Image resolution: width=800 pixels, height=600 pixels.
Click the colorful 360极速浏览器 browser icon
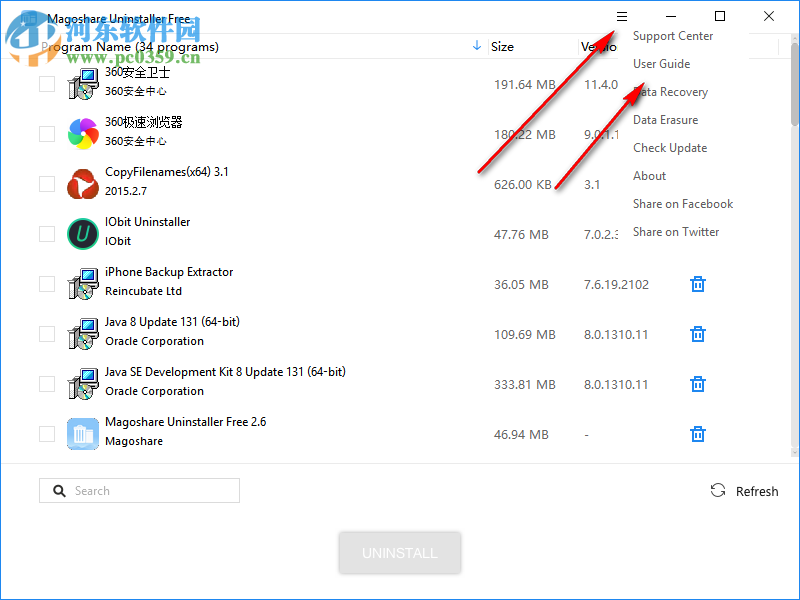[x=82, y=131]
